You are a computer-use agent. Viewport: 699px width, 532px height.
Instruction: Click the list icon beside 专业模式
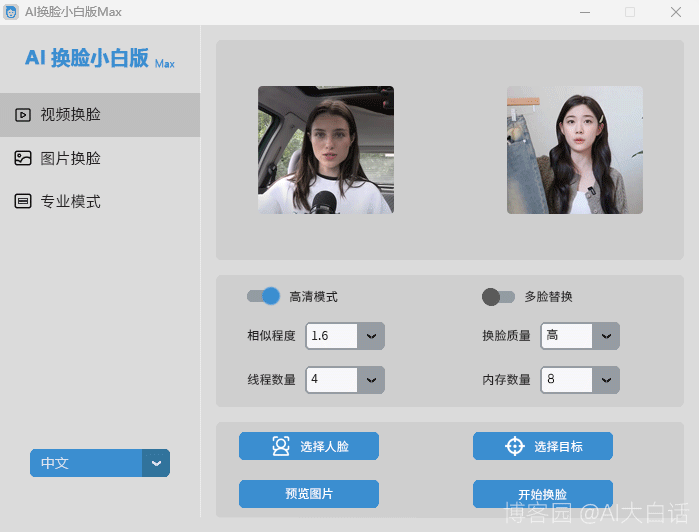pyautogui.click(x=23, y=202)
